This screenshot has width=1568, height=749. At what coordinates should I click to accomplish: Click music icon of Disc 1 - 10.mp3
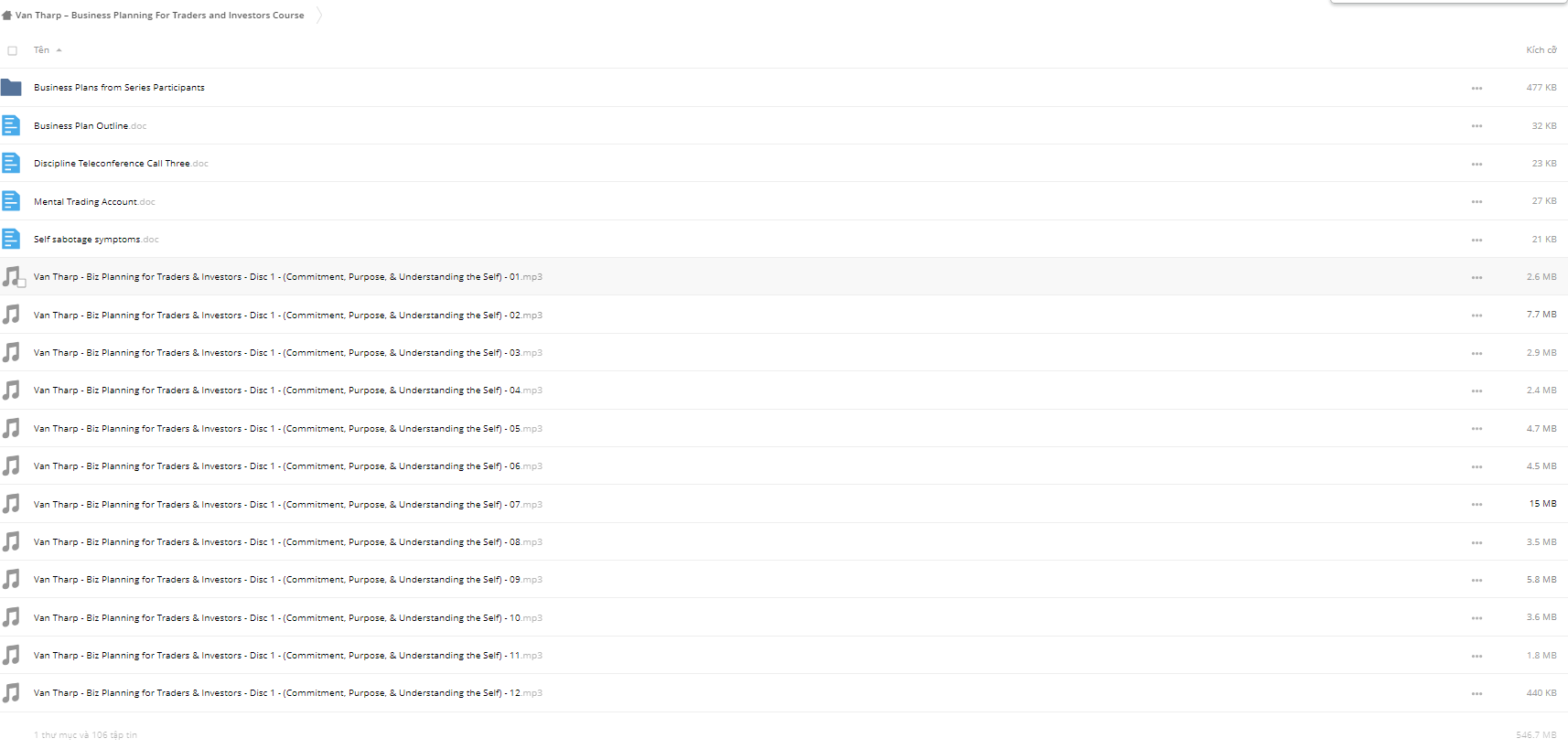point(11,617)
